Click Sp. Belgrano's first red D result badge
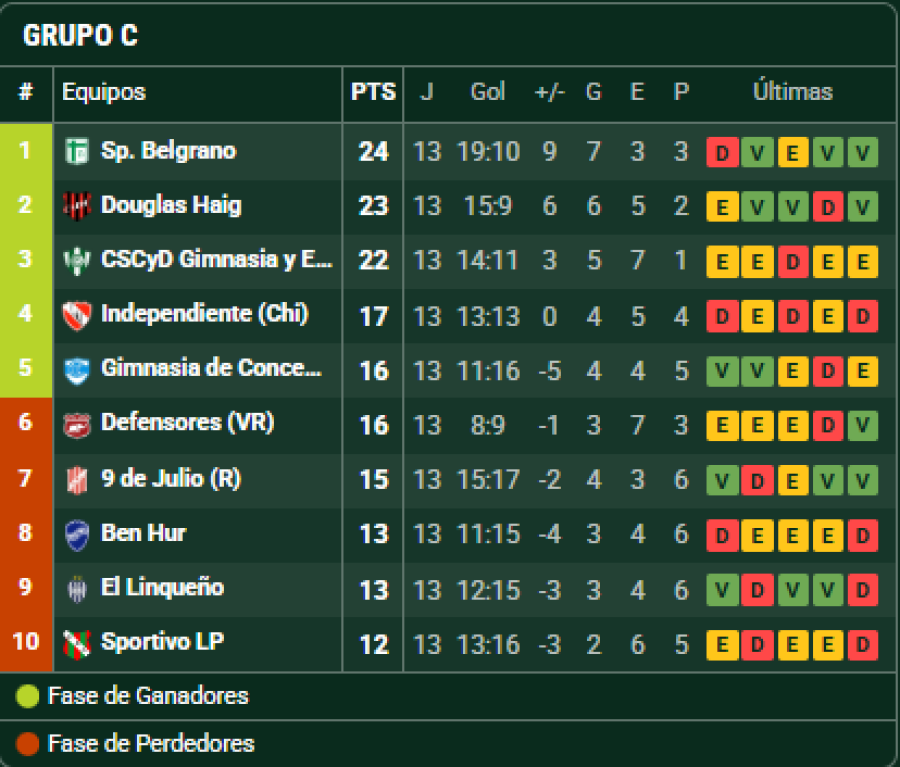 722,153
